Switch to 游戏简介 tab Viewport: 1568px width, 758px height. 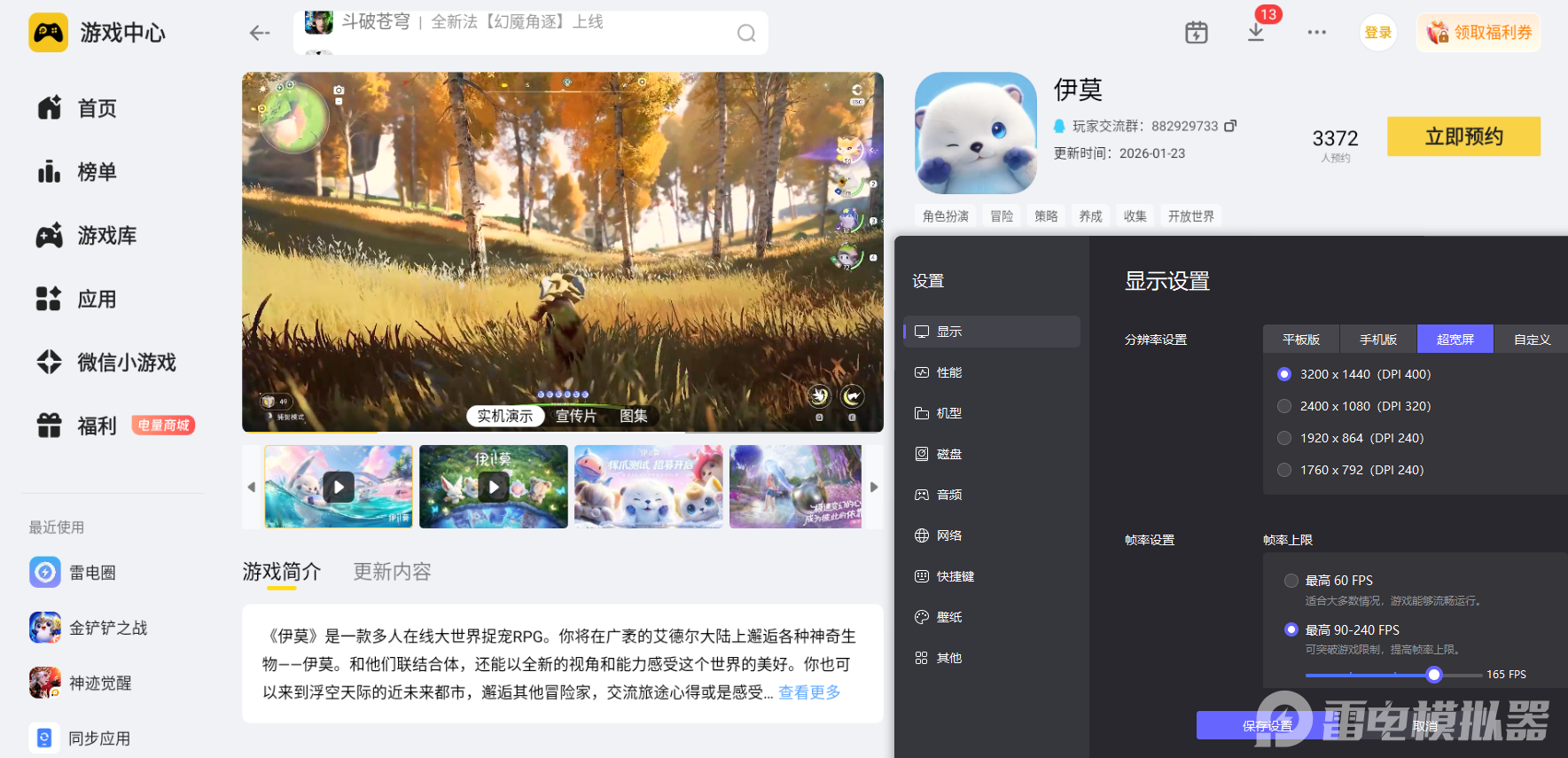282,572
